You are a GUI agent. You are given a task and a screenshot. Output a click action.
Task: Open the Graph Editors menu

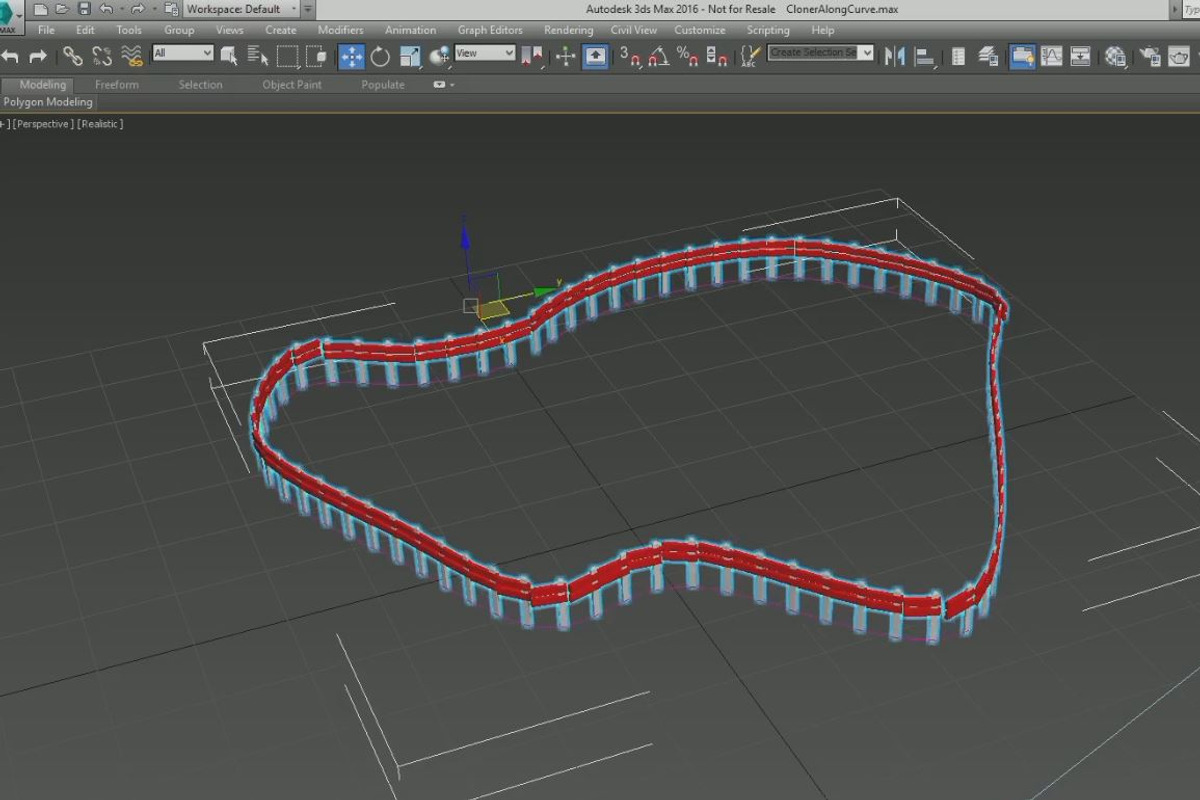click(490, 30)
